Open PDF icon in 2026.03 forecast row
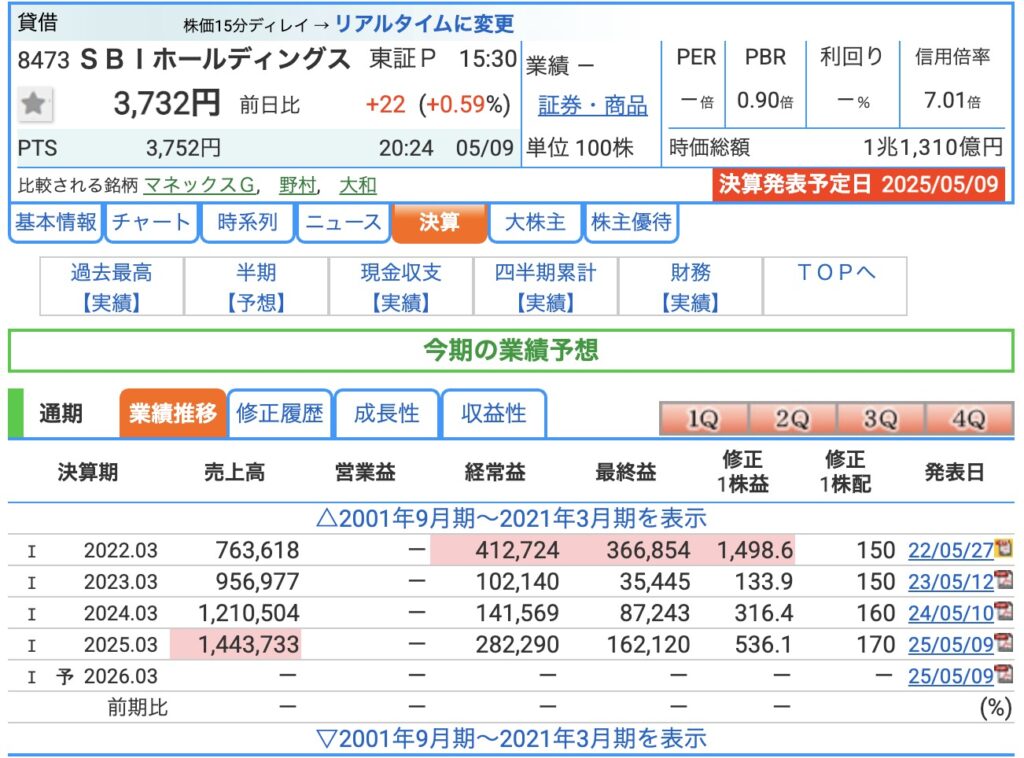Viewport: 1024px width, 758px height. click(1004, 674)
